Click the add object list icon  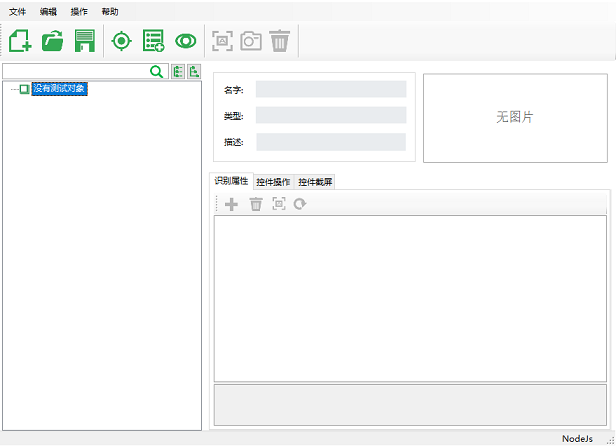tap(153, 41)
